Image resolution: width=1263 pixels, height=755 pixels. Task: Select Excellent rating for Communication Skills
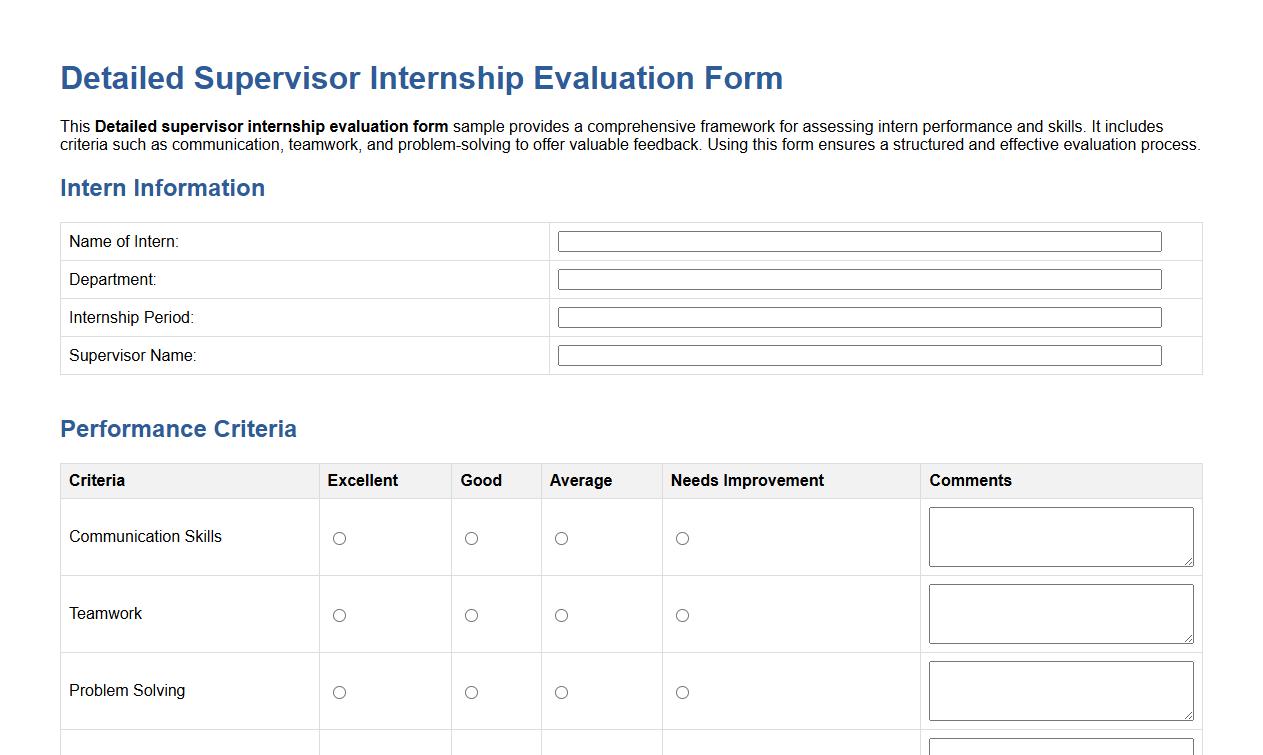(x=339, y=538)
